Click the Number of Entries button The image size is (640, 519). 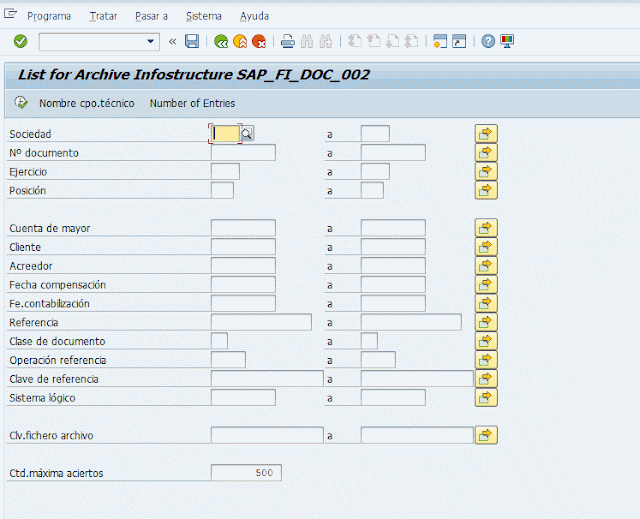tap(192, 104)
